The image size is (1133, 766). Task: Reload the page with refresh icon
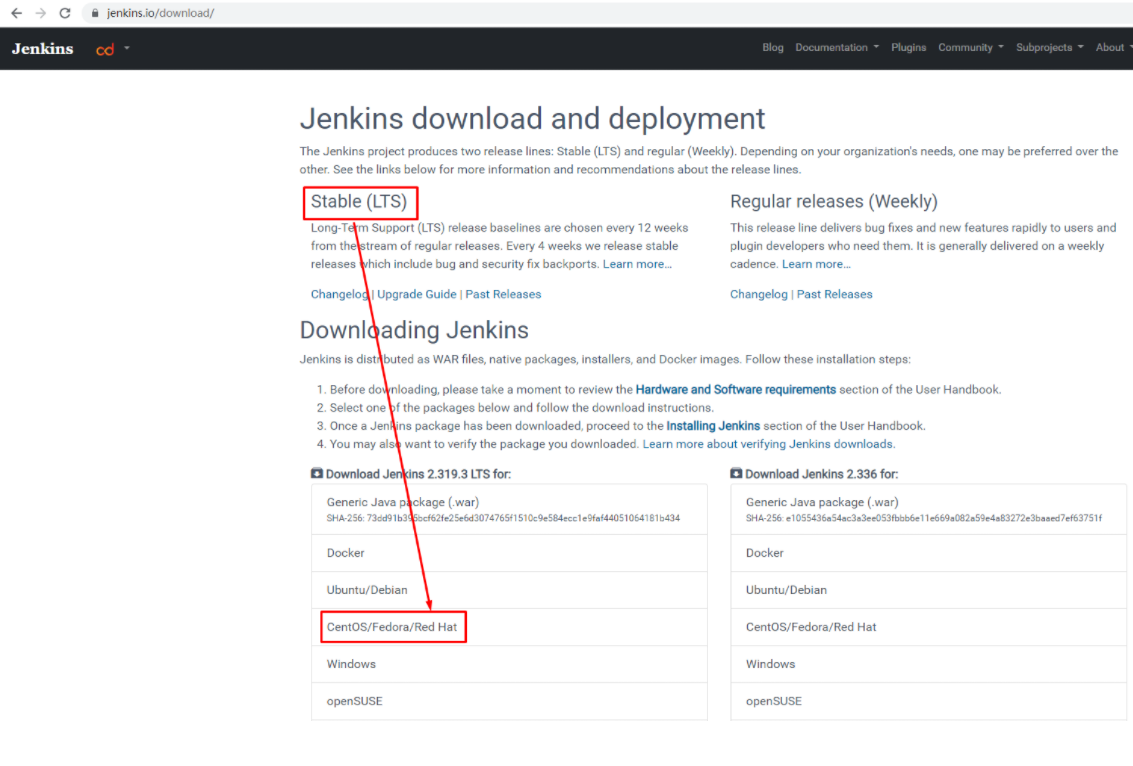click(x=64, y=13)
